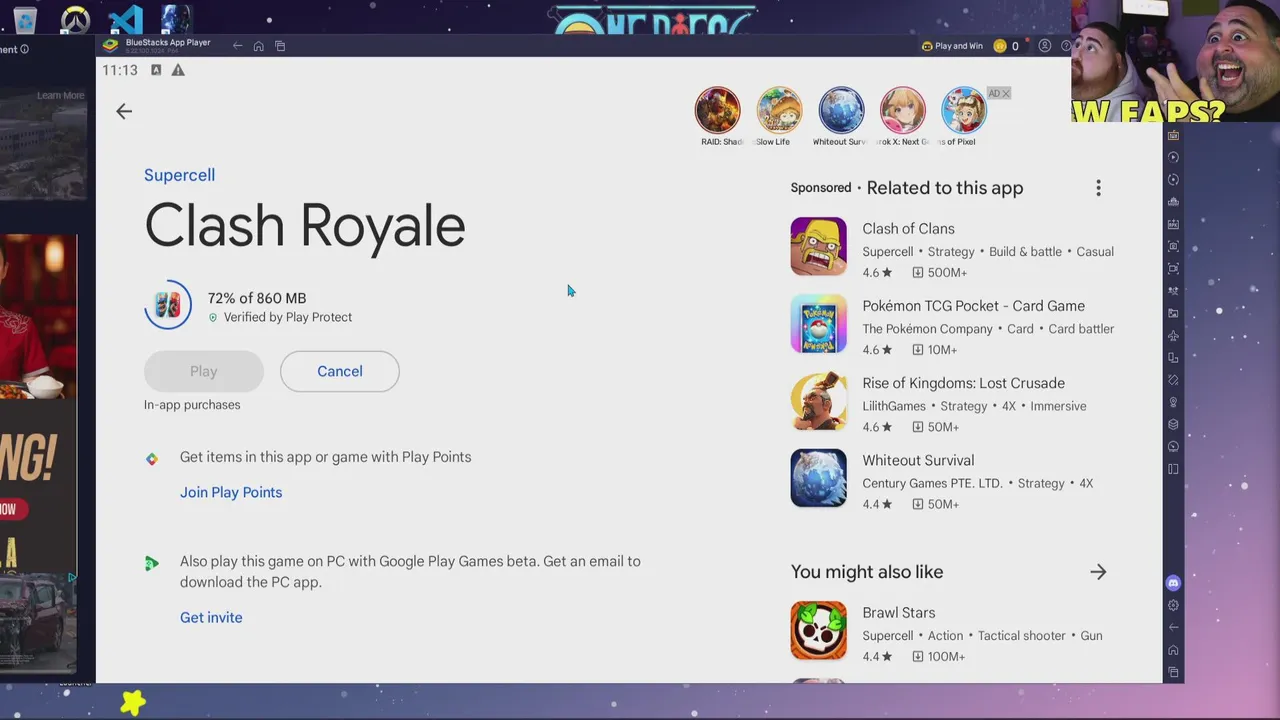Click the sidebar recent apps icon at bottom
The image size is (1280, 720).
(x=1174, y=672)
